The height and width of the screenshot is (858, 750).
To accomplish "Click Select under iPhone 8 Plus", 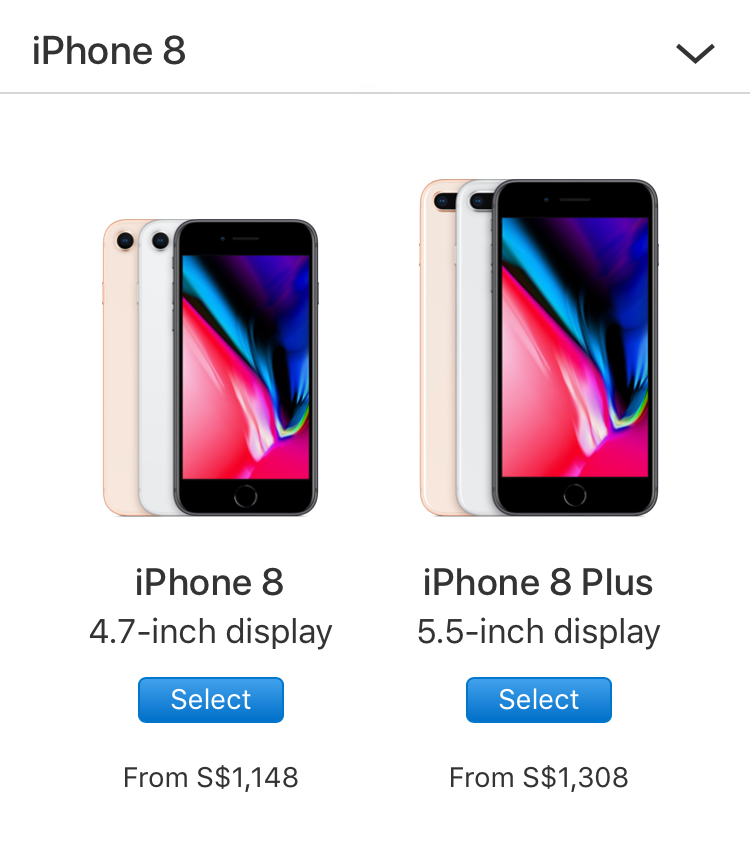I will [x=539, y=700].
